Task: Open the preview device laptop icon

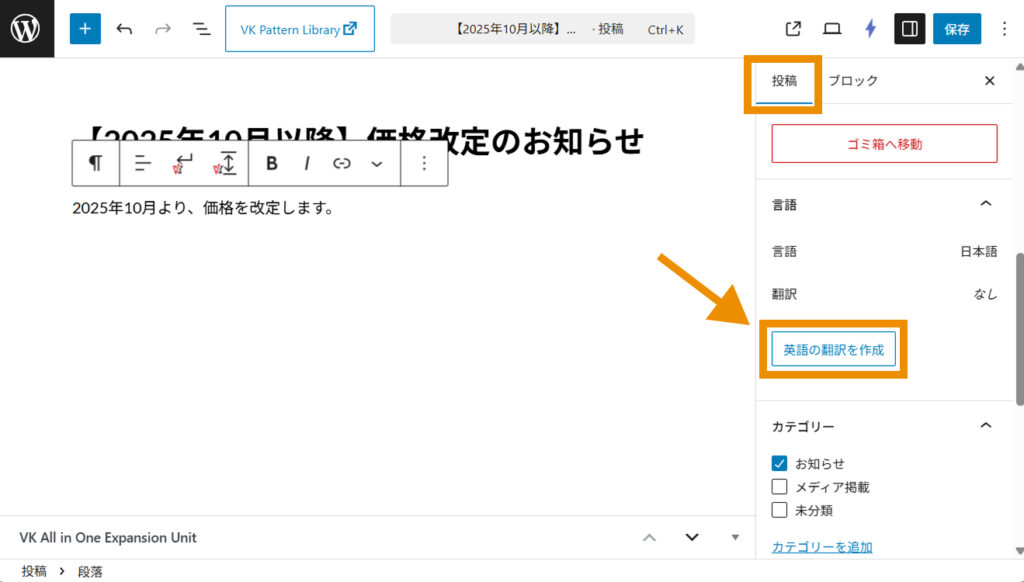Action: [x=832, y=29]
